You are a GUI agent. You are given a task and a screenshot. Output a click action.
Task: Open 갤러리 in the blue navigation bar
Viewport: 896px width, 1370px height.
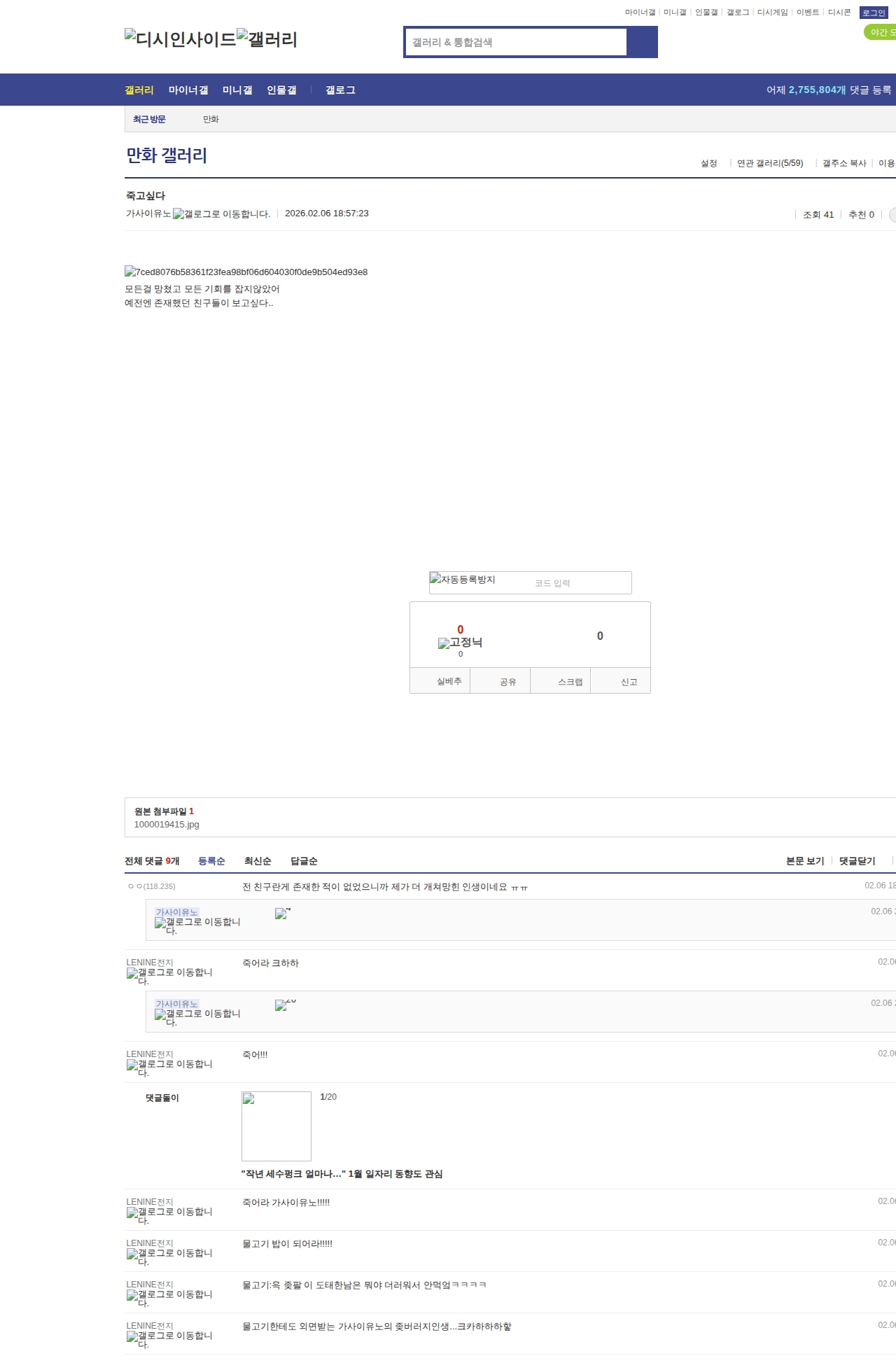pos(139,90)
